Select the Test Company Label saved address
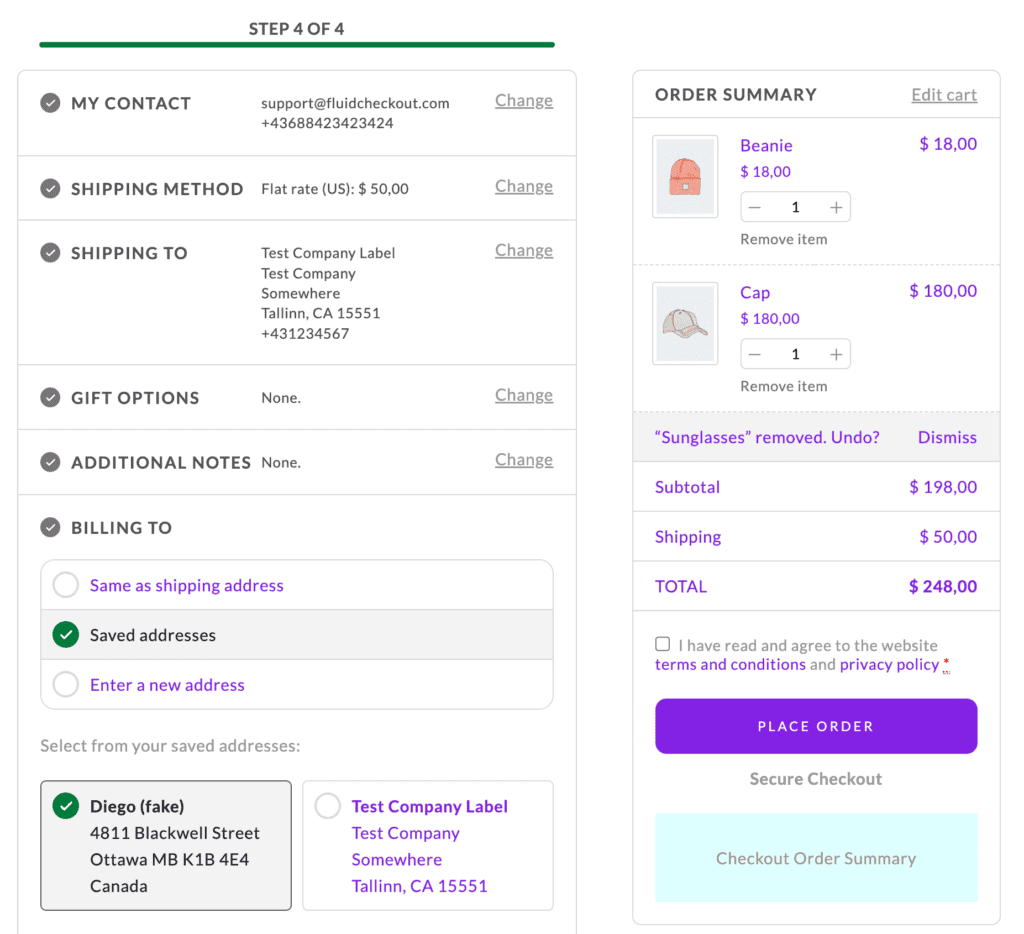 328,806
